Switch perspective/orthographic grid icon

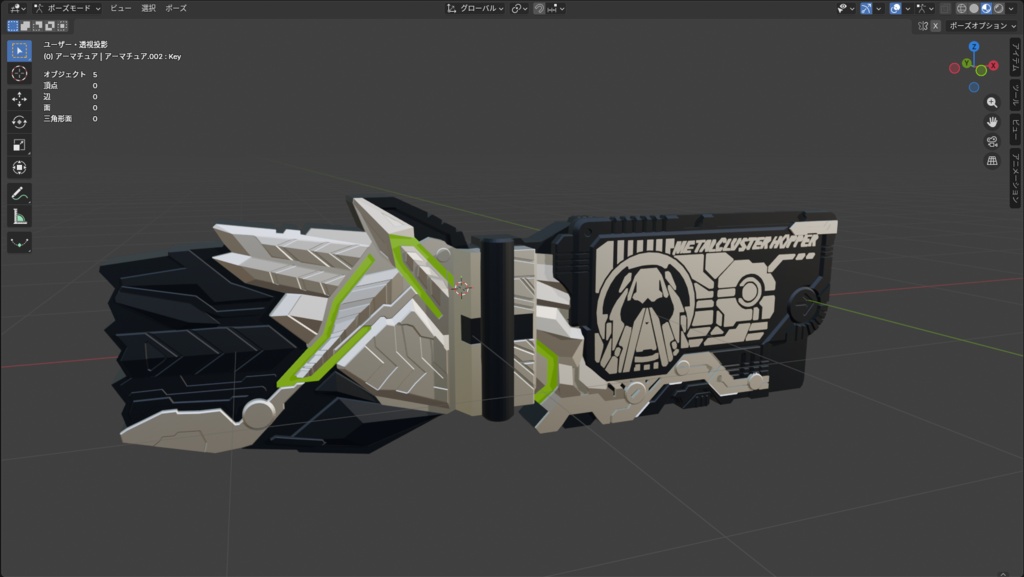(x=992, y=161)
